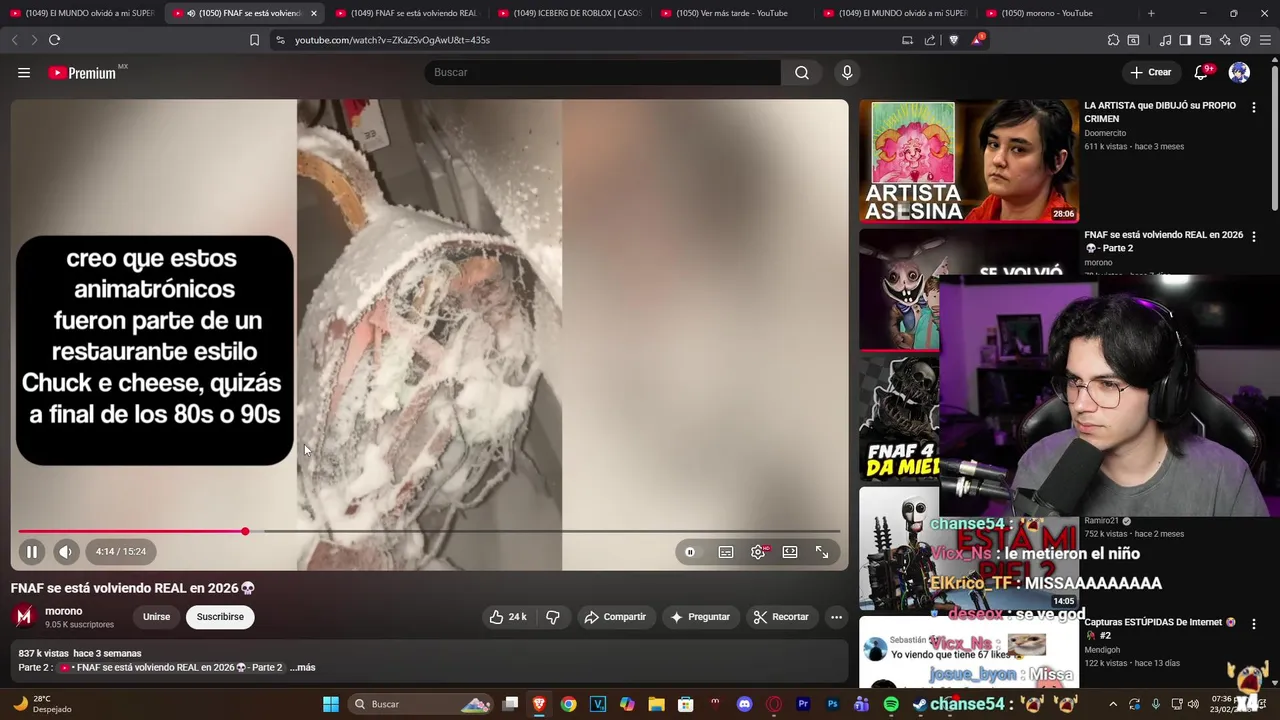
Task: Dislike the video
Action: (x=553, y=617)
